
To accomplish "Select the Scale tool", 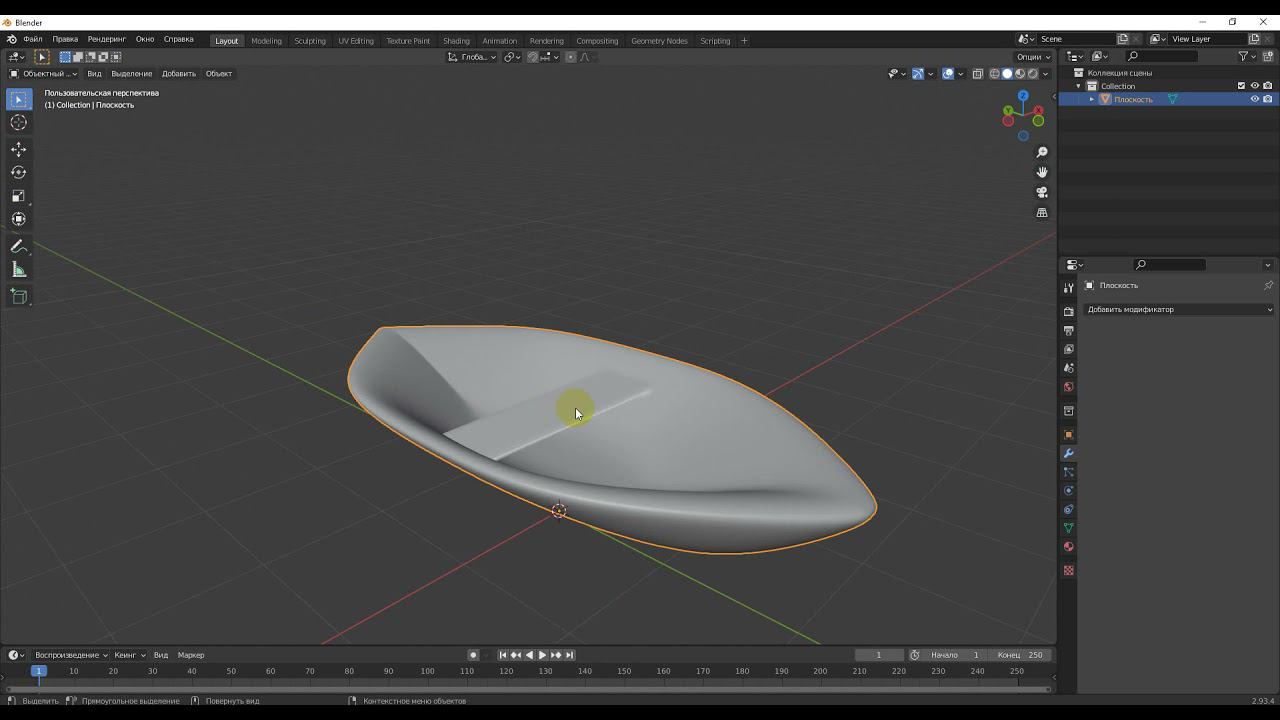I will click(x=18, y=196).
